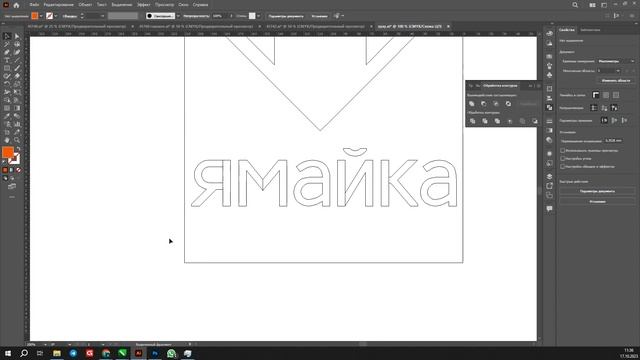Select the Gradient tool

point(17,108)
